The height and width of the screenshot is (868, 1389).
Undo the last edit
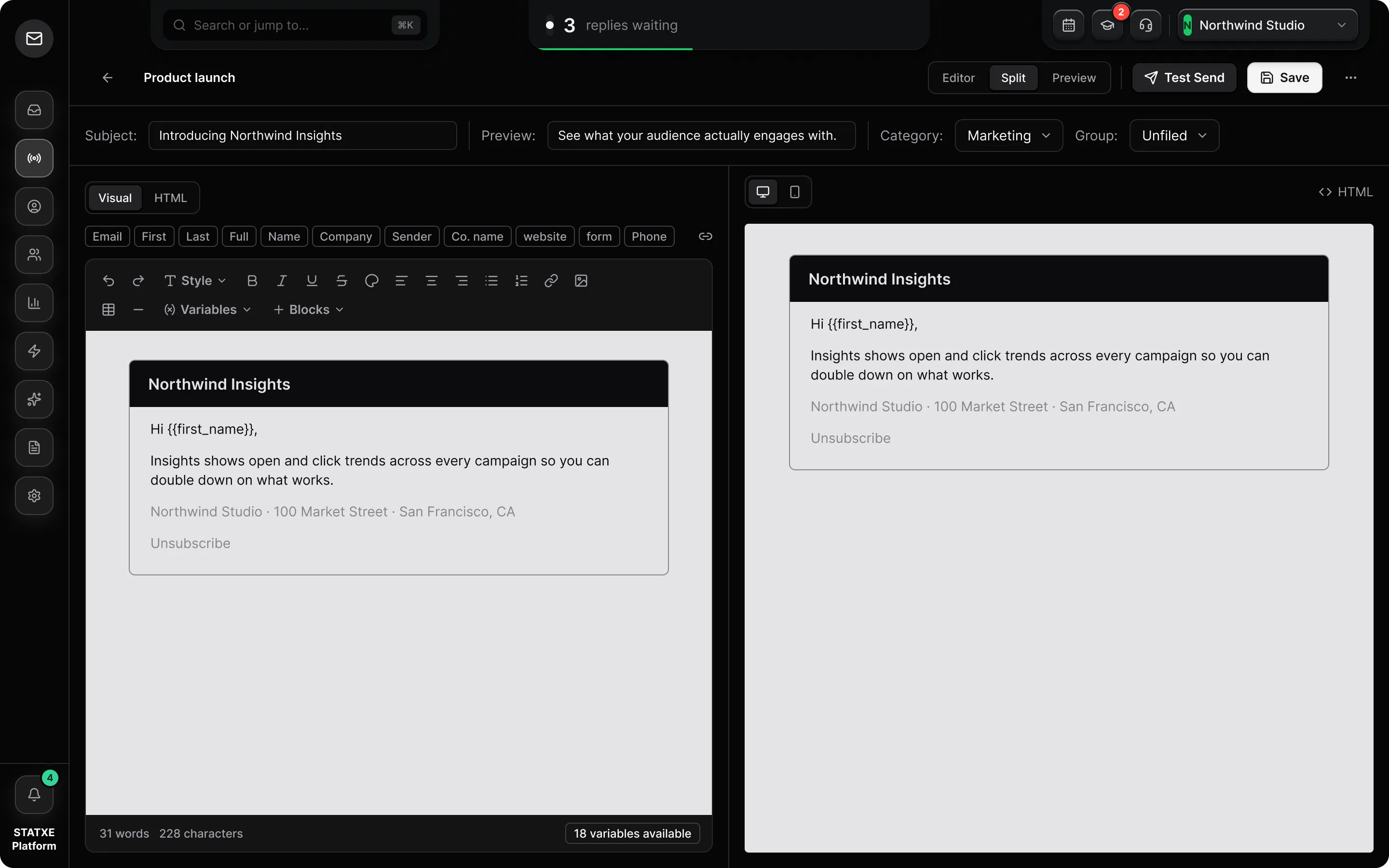coord(109,281)
